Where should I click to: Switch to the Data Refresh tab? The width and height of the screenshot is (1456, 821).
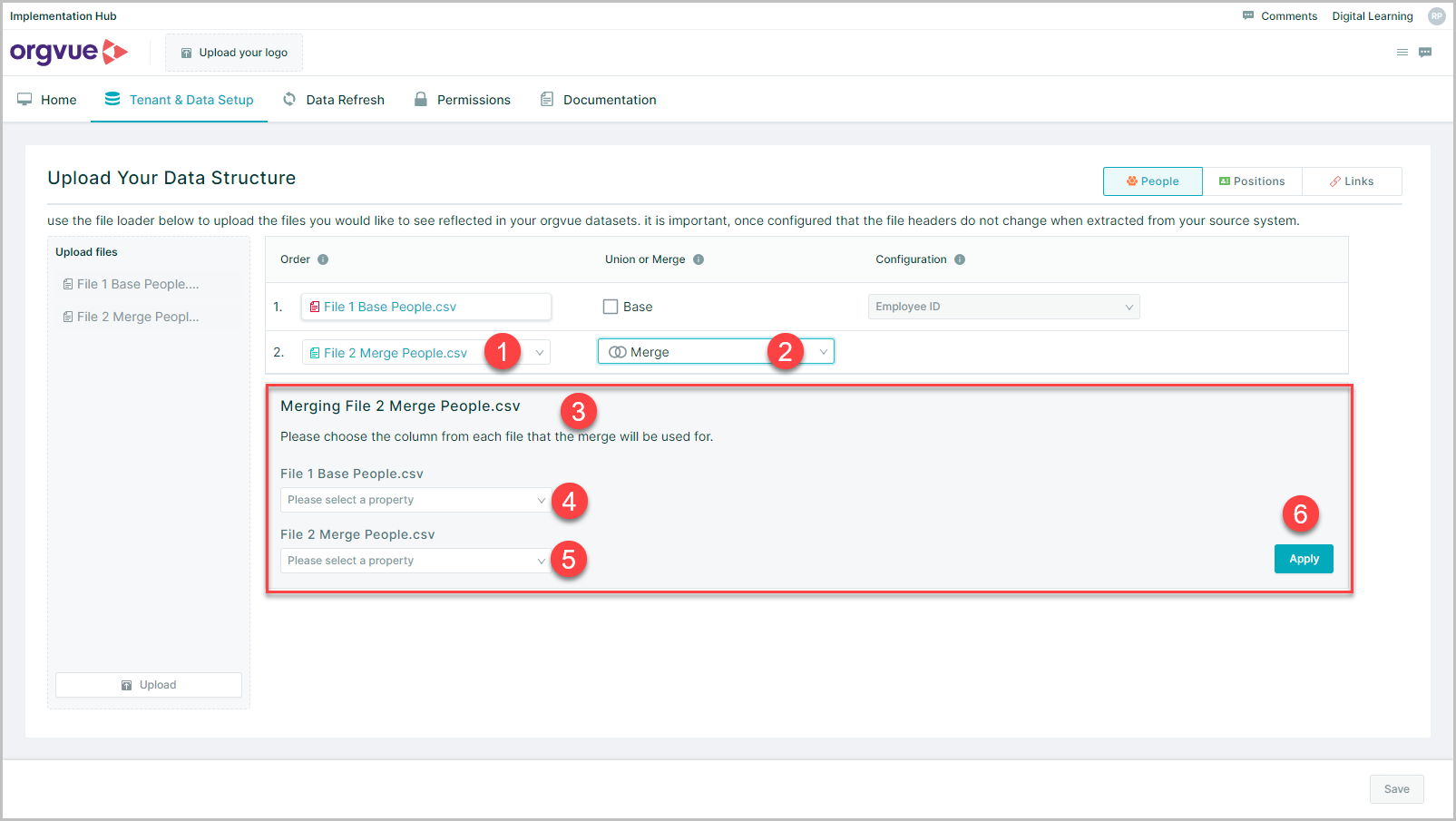[334, 100]
